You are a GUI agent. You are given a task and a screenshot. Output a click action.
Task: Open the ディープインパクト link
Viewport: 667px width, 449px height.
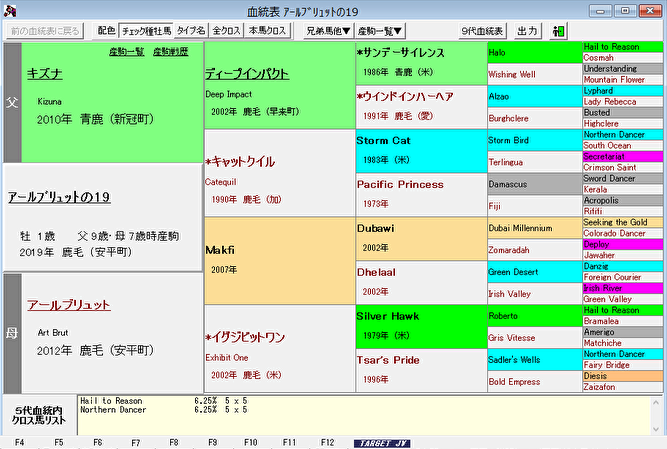pos(247,74)
